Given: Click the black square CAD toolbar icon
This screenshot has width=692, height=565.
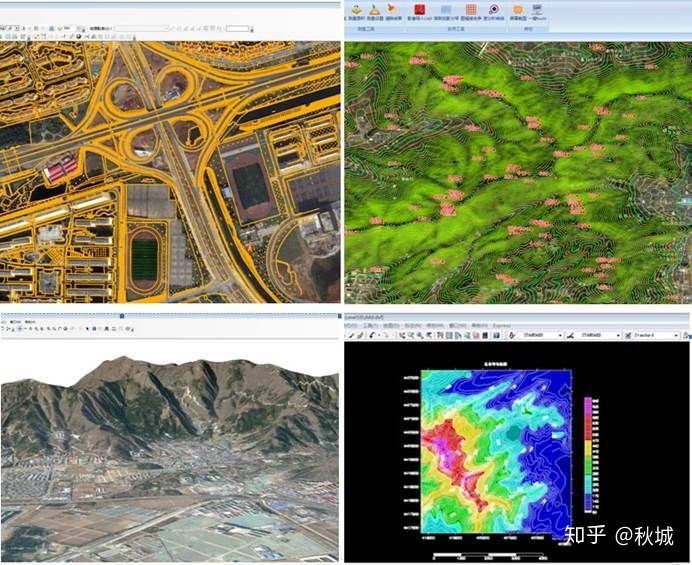Looking at the screenshot, I should [x=485, y=335].
